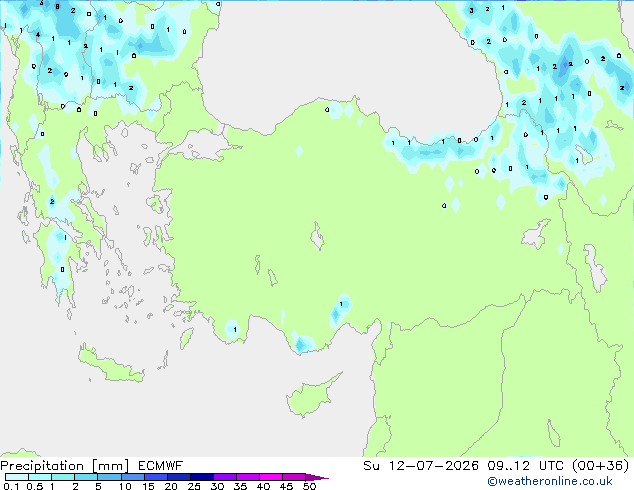Click the "8" precipitation value on the map
The height and width of the screenshot is (490, 634).
[57, 6]
